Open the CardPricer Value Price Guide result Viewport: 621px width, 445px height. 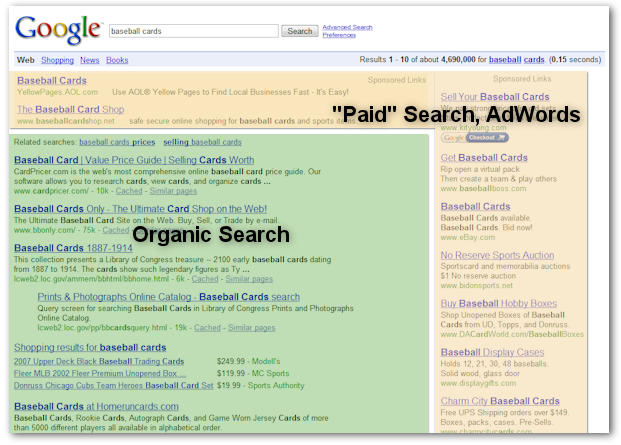point(134,160)
